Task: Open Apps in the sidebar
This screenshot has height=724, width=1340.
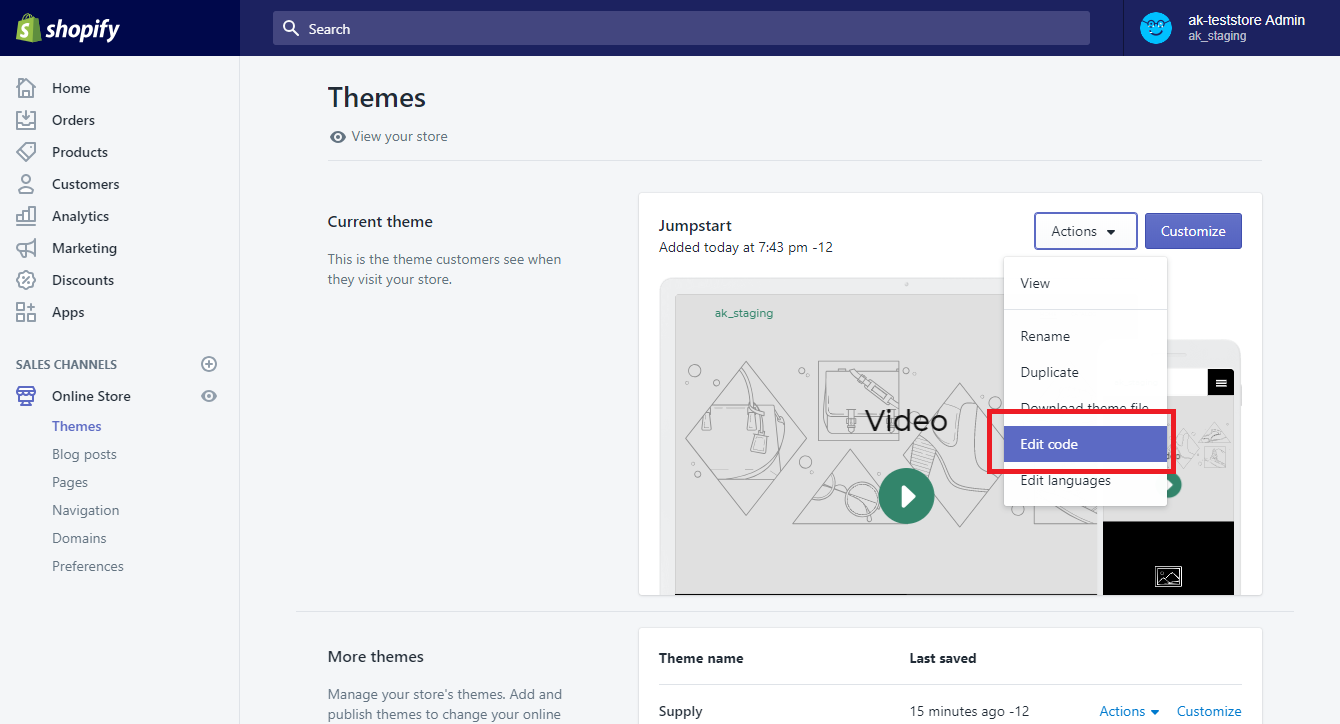Action: 68,312
